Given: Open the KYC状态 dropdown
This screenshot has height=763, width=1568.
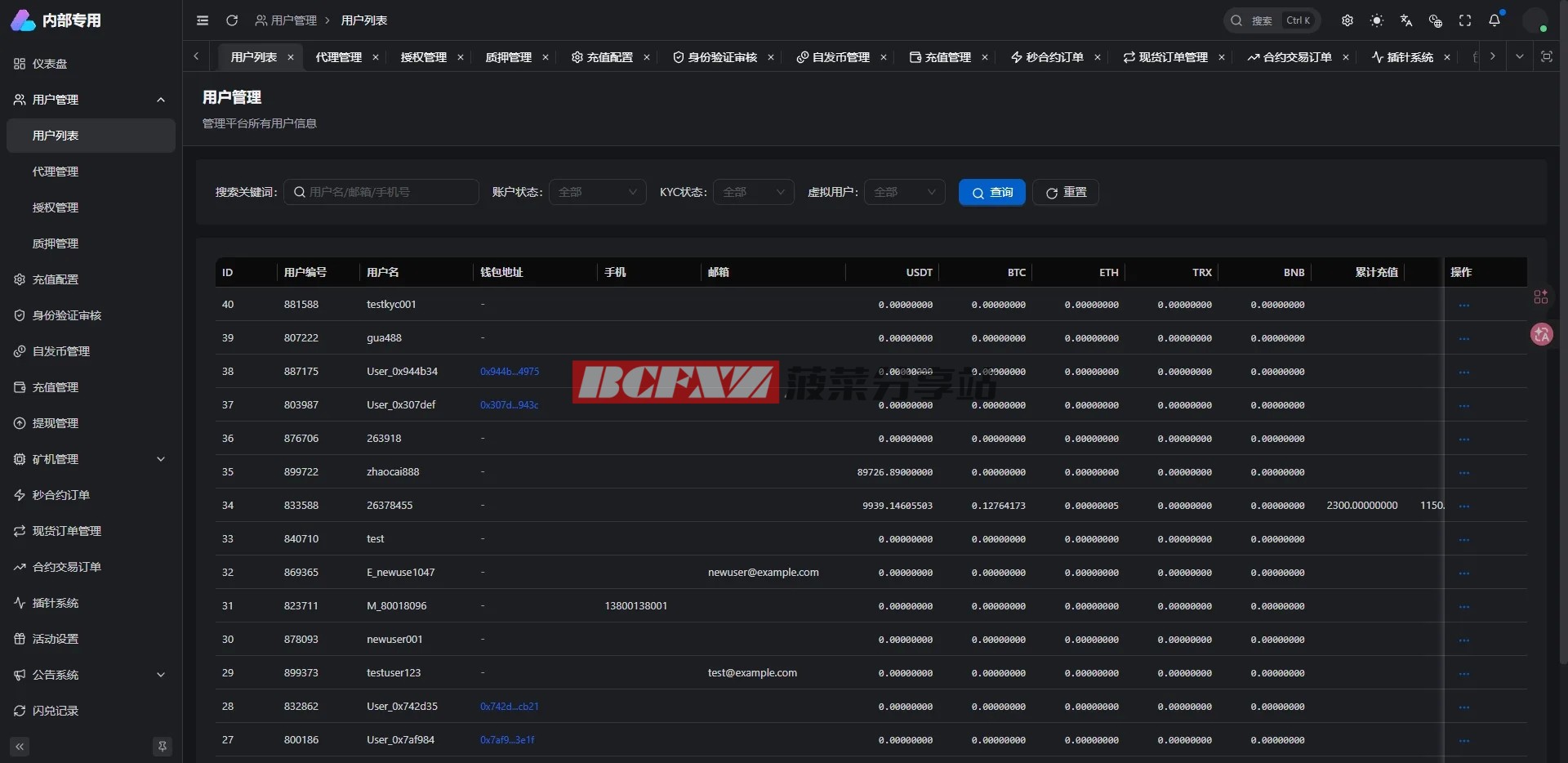Looking at the screenshot, I should (x=753, y=192).
